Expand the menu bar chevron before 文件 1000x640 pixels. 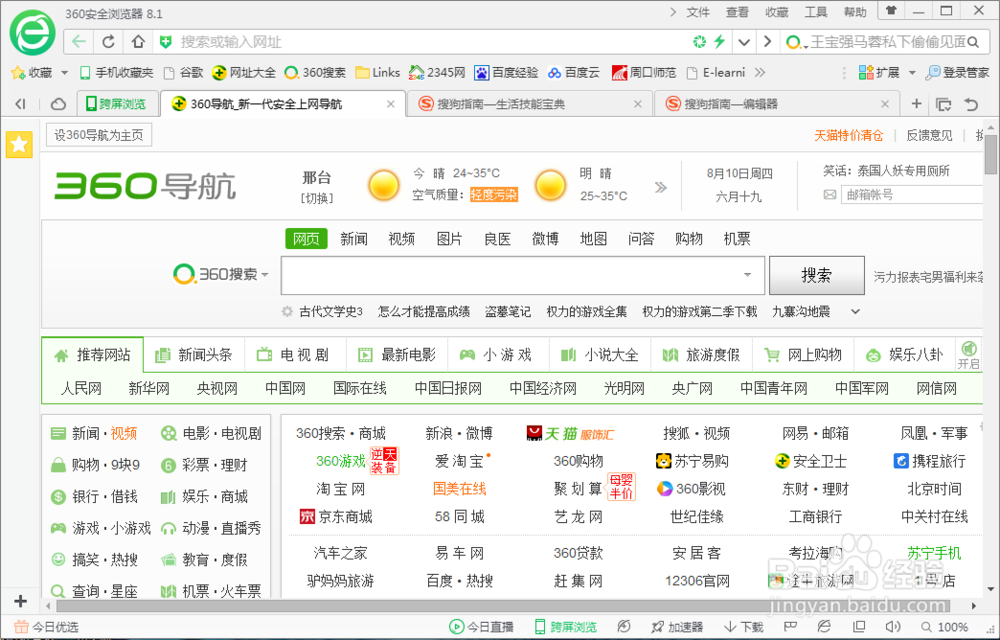(673, 11)
